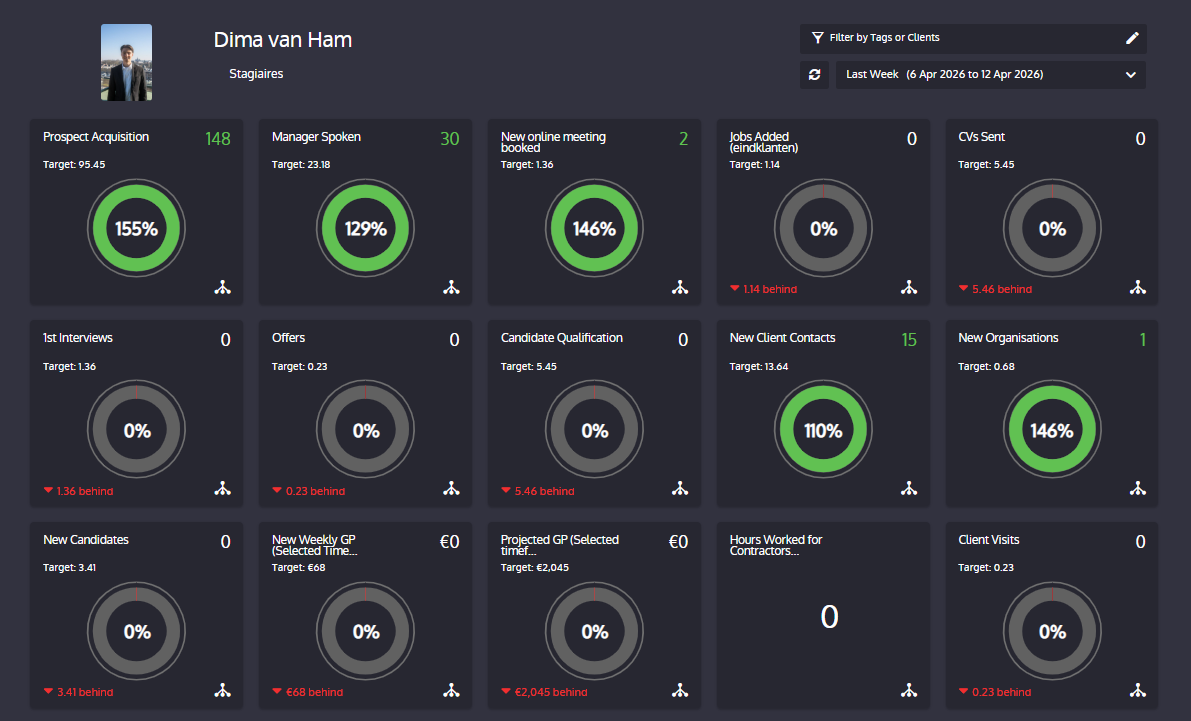
Task: Click the pencil edit filter icon
Action: click(1132, 38)
